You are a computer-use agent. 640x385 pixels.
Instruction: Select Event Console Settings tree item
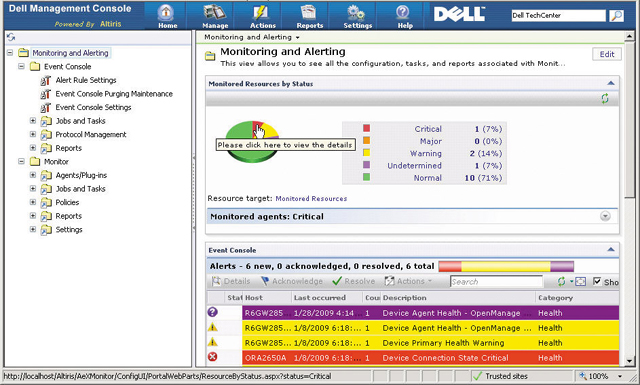[x=93, y=107]
